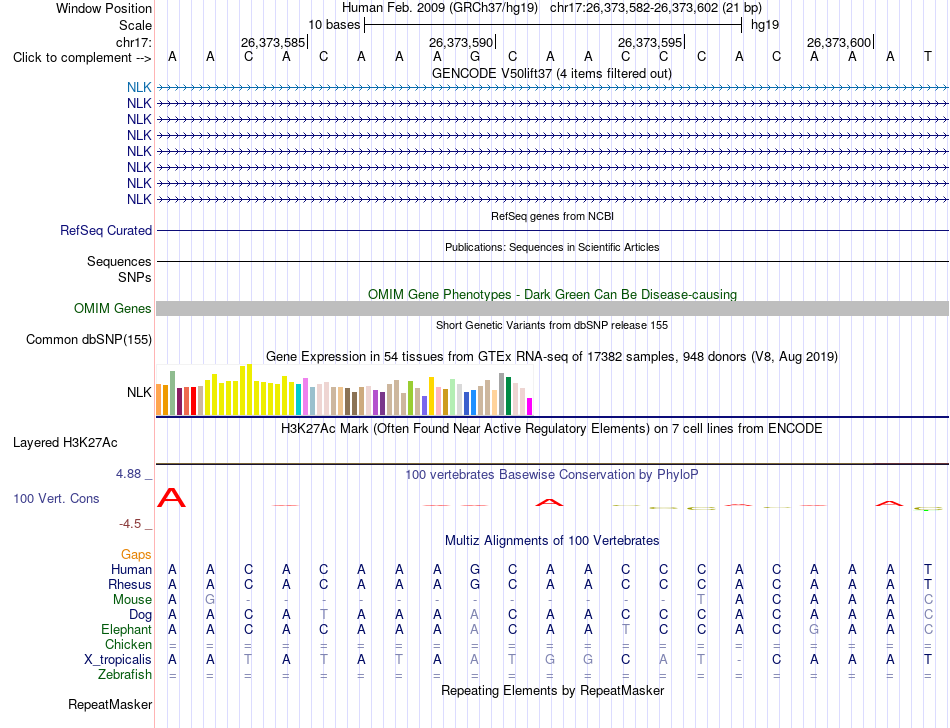Click the Human species label

point(131,569)
